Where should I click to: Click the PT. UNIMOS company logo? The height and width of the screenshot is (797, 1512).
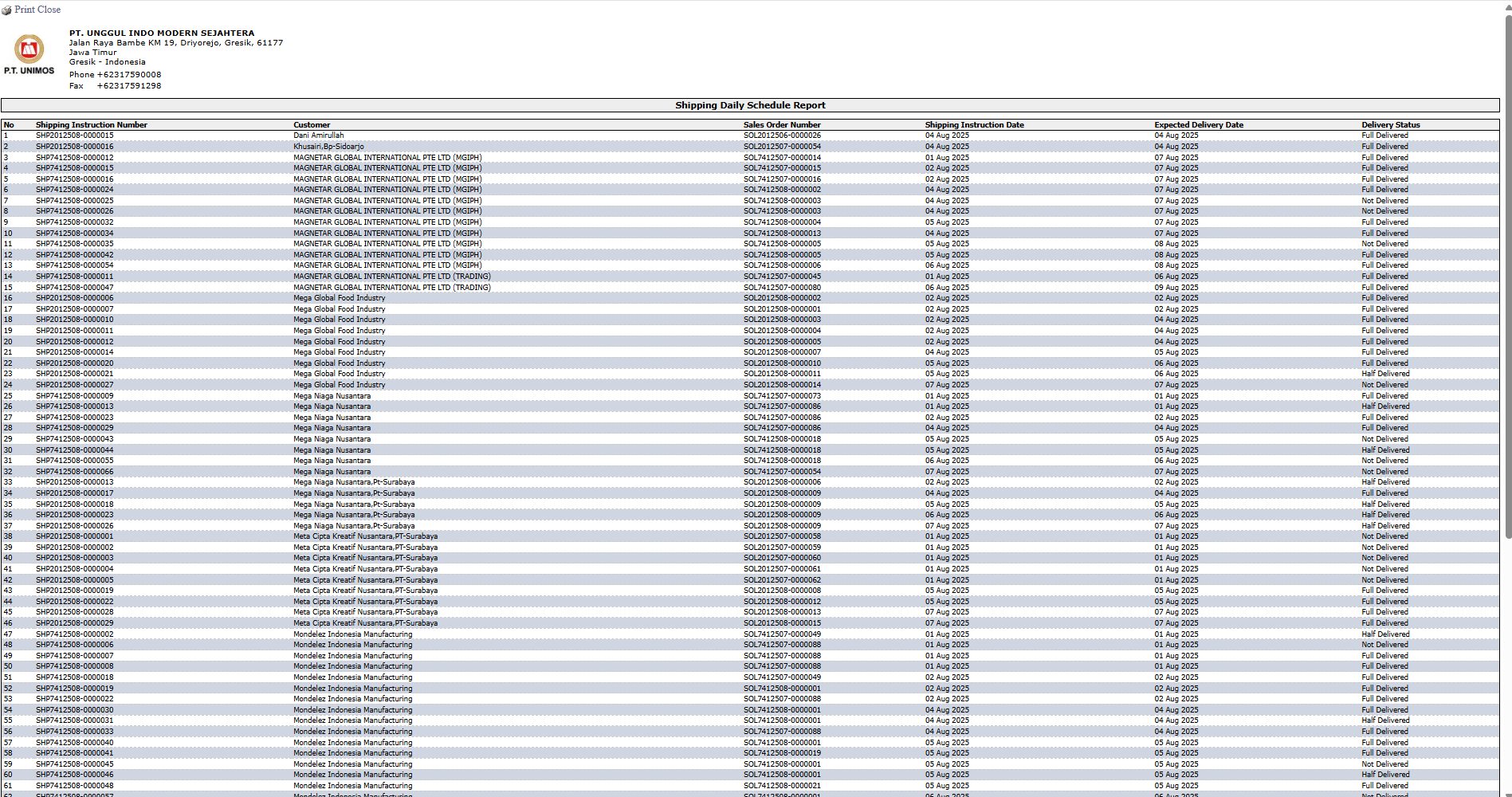click(29, 54)
